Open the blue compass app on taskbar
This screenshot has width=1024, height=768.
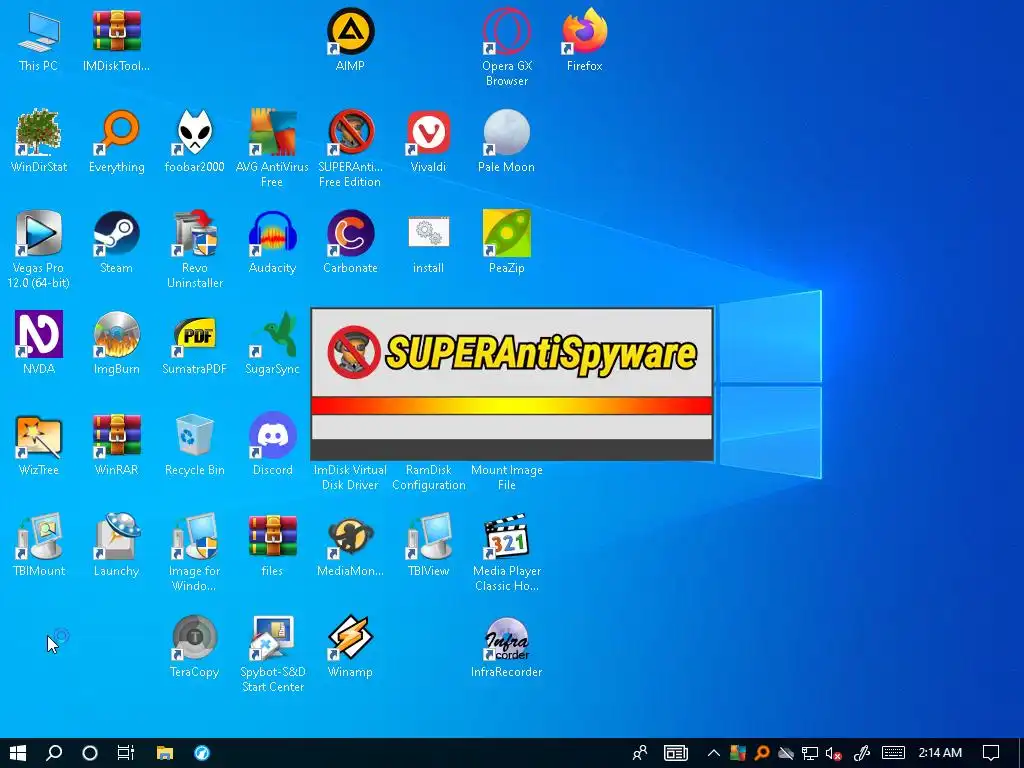202,753
